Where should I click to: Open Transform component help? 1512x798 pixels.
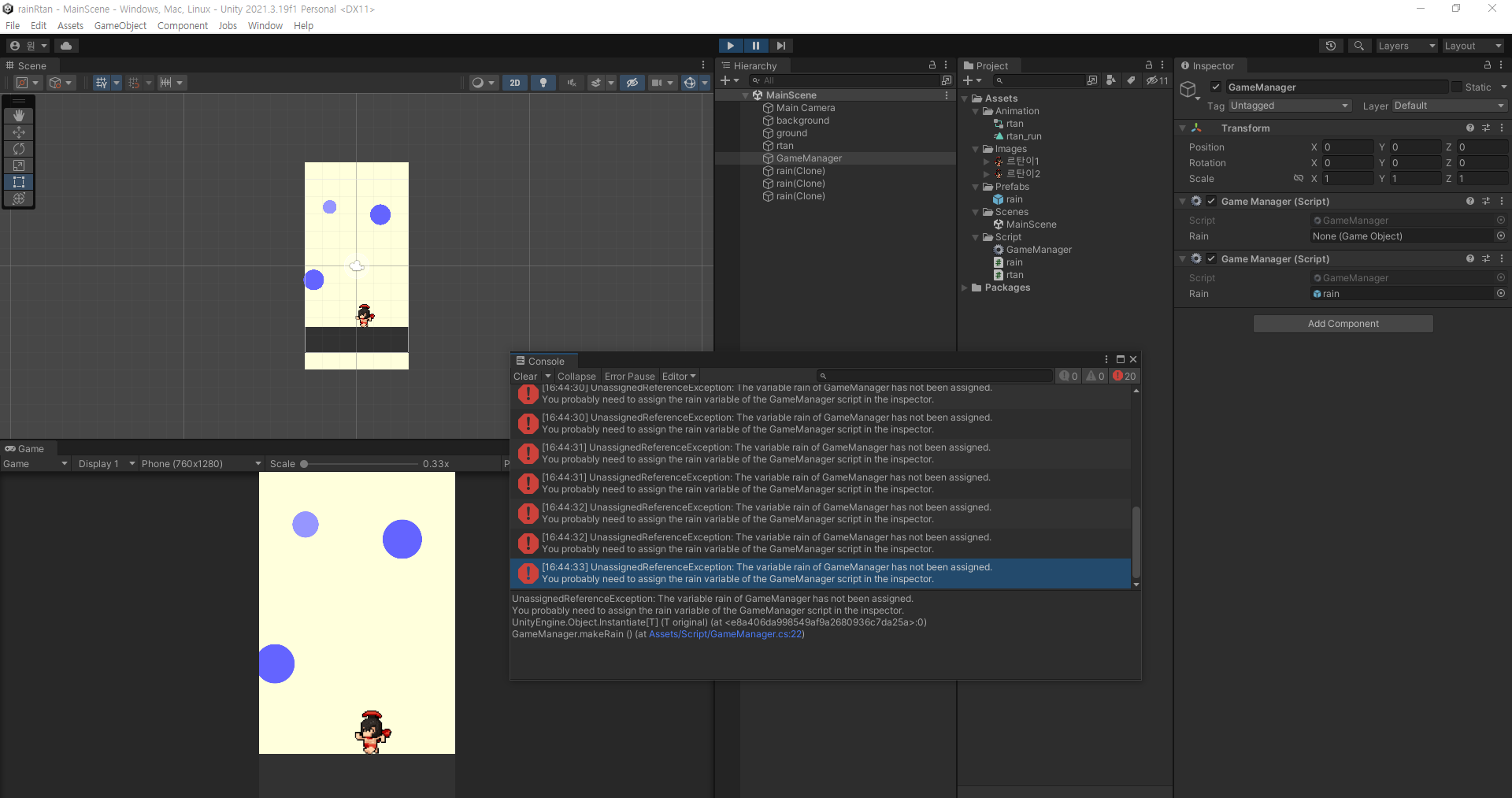click(x=1470, y=128)
